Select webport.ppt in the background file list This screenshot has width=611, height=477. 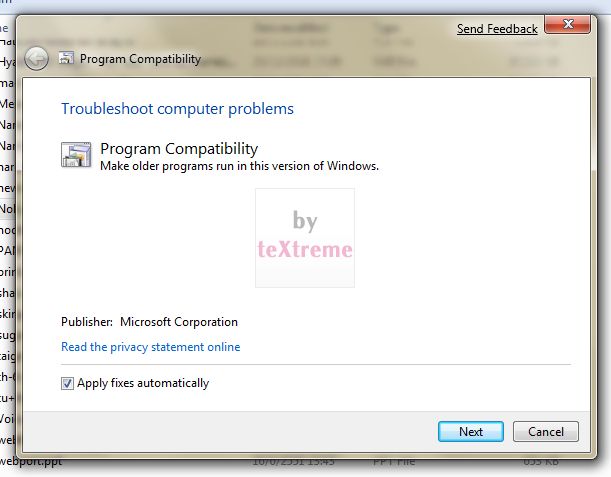coord(31,461)
